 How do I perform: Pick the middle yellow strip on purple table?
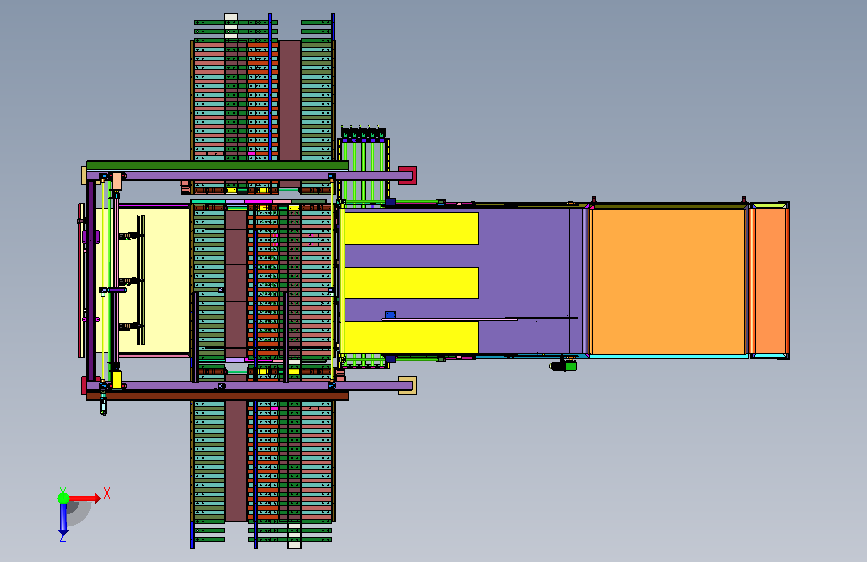[x=411, y=283]
